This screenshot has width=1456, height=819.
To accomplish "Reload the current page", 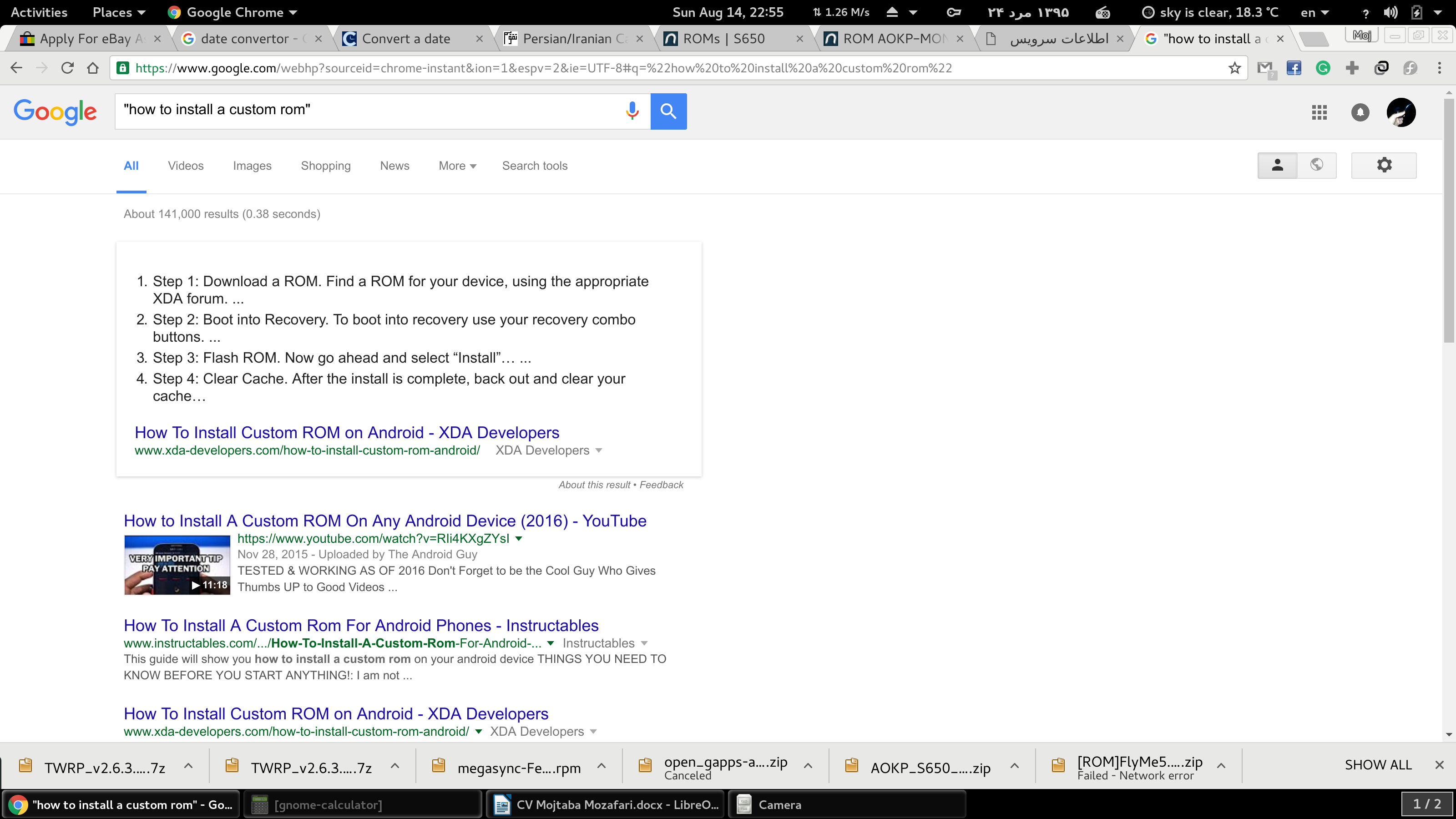I will (67, 68).
